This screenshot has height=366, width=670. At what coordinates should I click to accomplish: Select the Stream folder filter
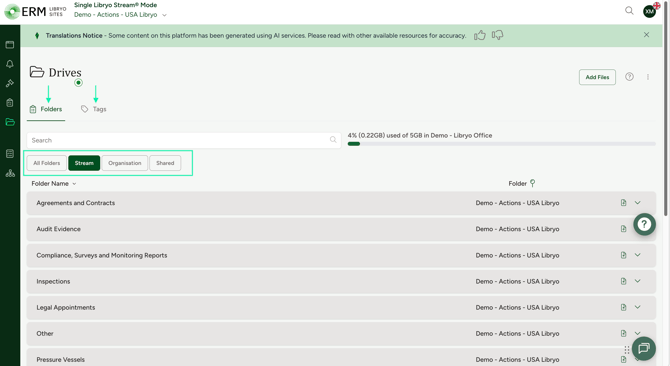click(x=84, y=163)
